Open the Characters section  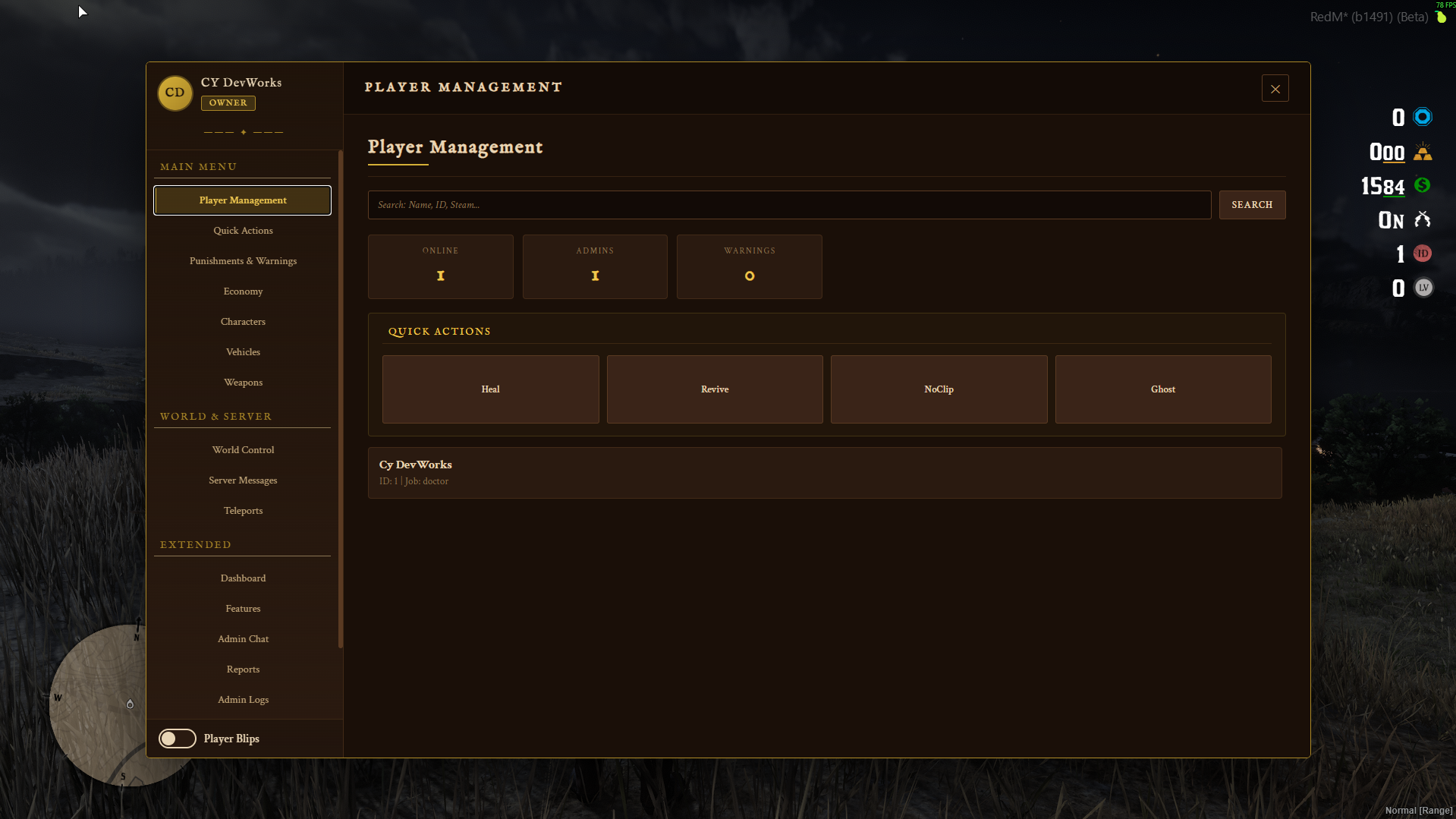click(243, 322)
